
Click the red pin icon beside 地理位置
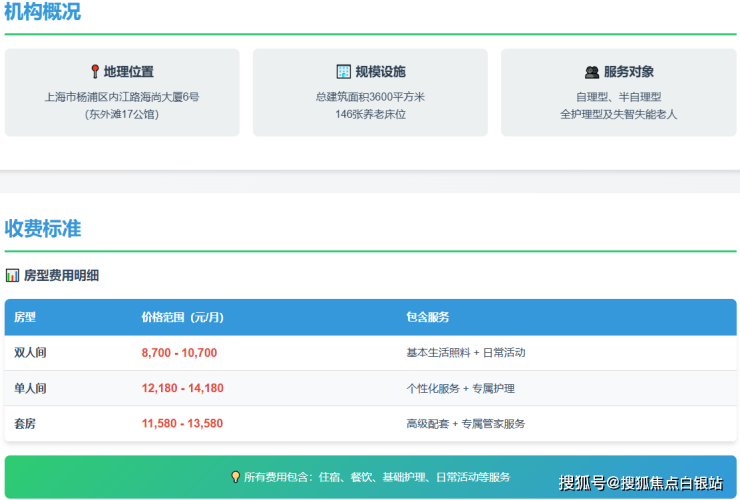95,72
